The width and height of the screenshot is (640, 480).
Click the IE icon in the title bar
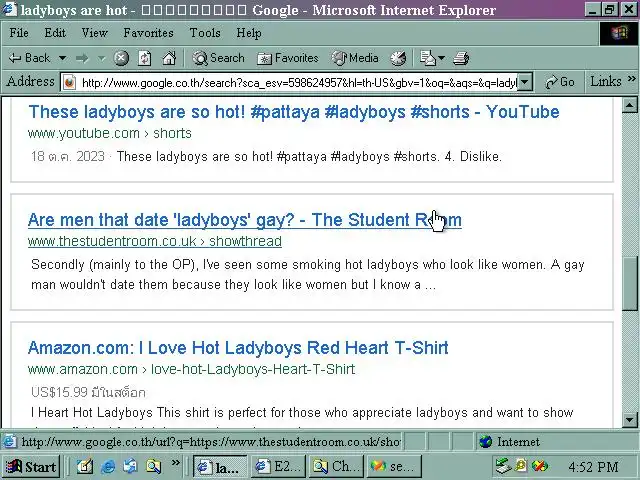click(x=9, y=9)
